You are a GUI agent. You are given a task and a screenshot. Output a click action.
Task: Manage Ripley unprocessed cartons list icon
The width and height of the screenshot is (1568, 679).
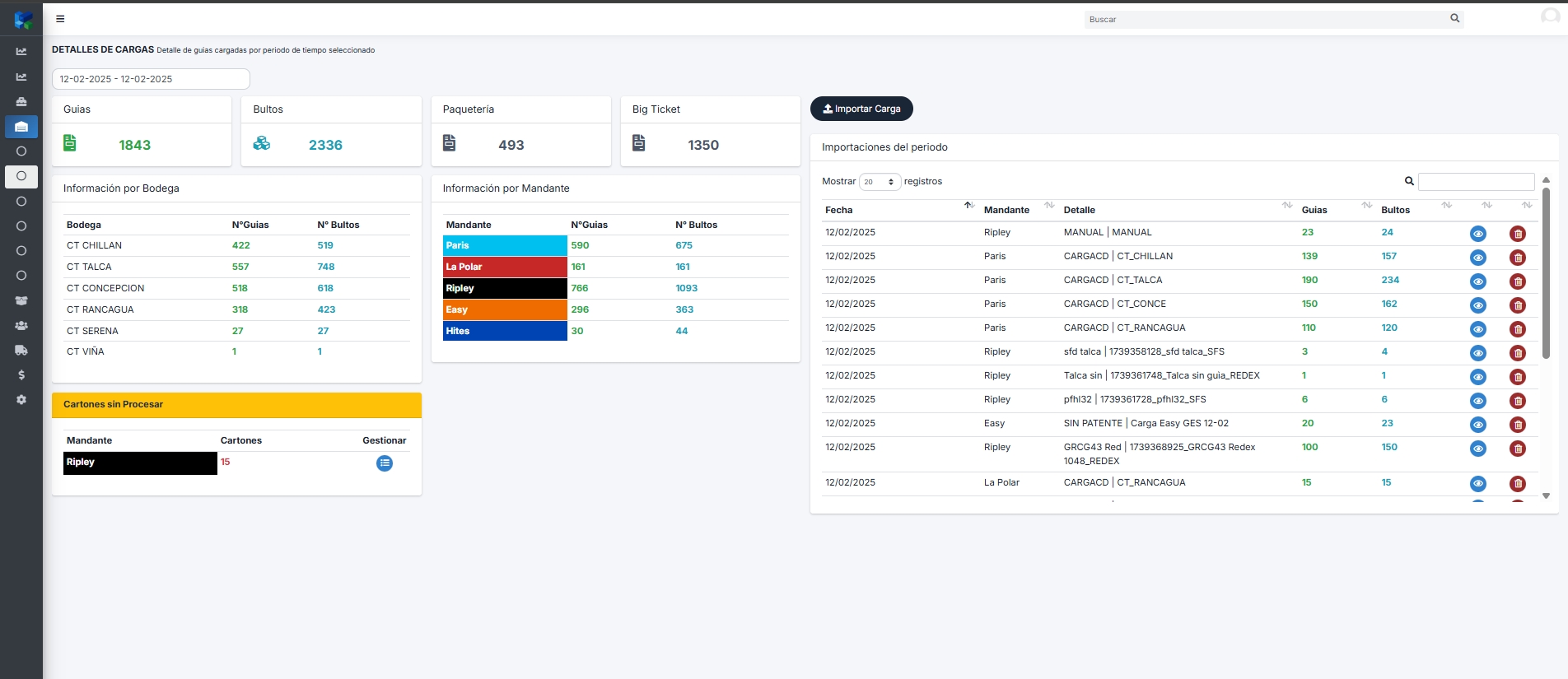pyautogui.click(x=385, y=463)
